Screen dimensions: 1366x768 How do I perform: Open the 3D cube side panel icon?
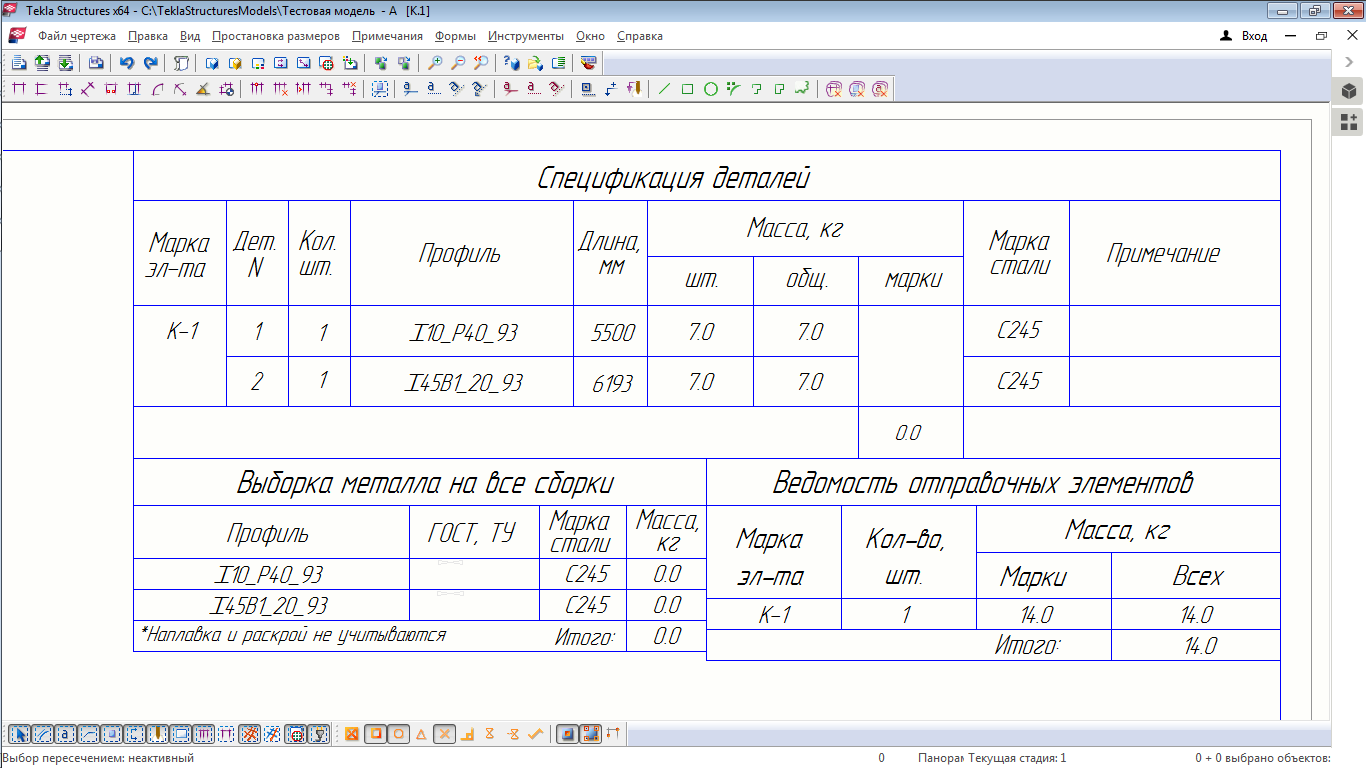tap(1349, 92)
